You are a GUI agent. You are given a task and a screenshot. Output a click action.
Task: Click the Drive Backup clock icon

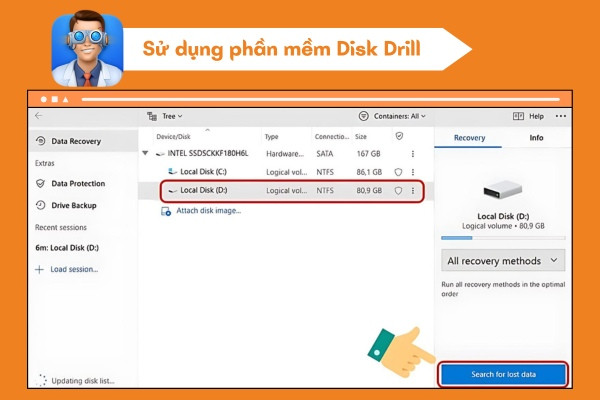(x=41, y=205)
